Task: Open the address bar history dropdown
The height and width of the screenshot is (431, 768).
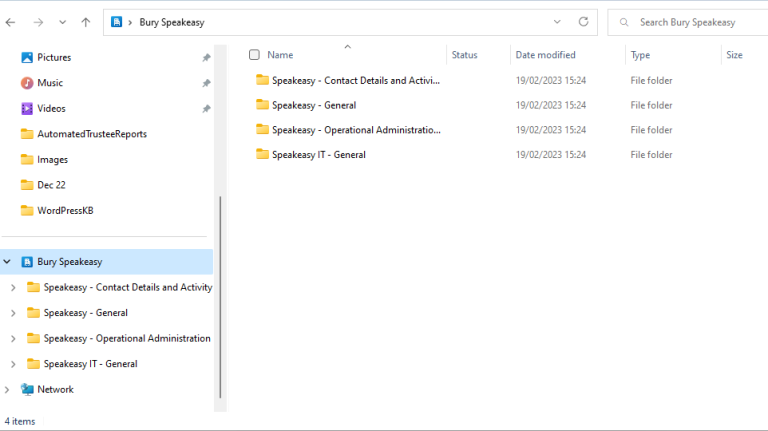Action: (x=557, y=22)
